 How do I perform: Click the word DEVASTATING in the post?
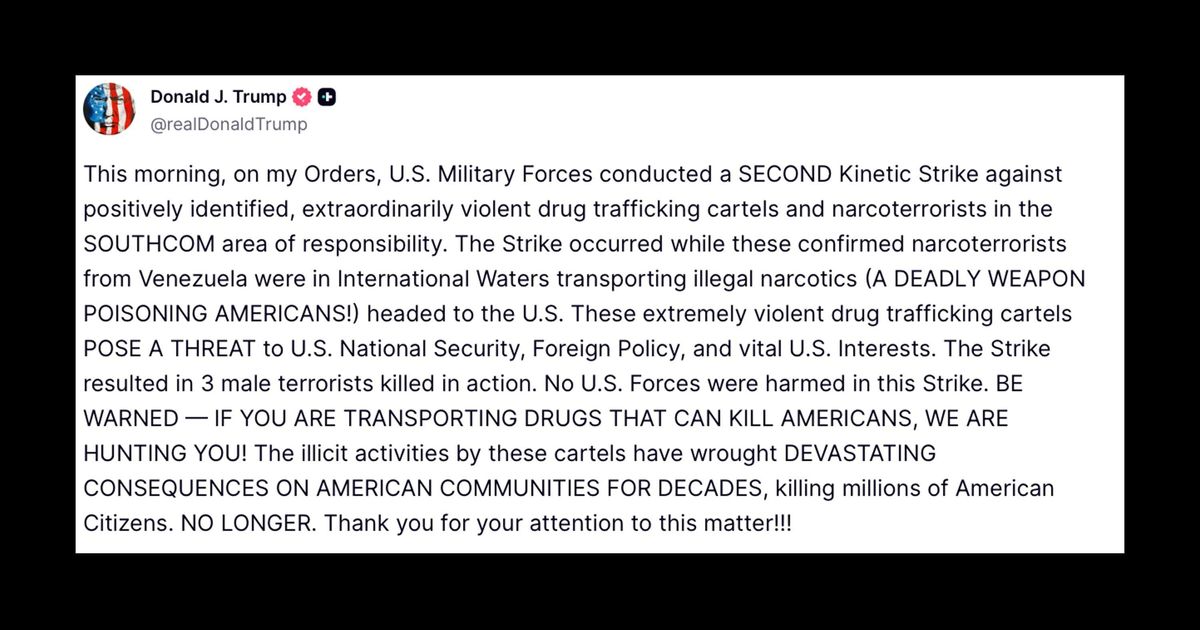(x=860, y=453)
